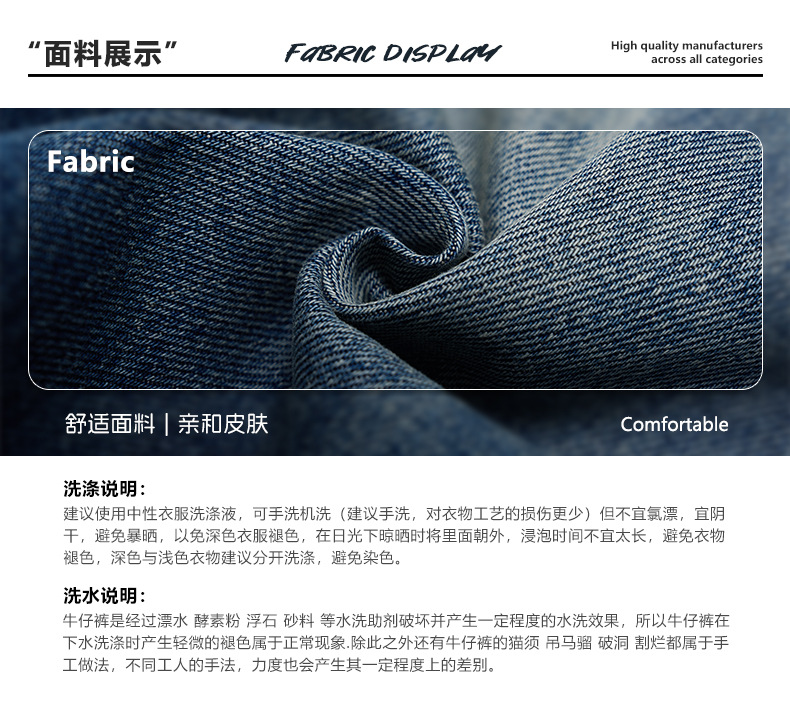Click the line ending with 避免染色

(x=233, y=558)
